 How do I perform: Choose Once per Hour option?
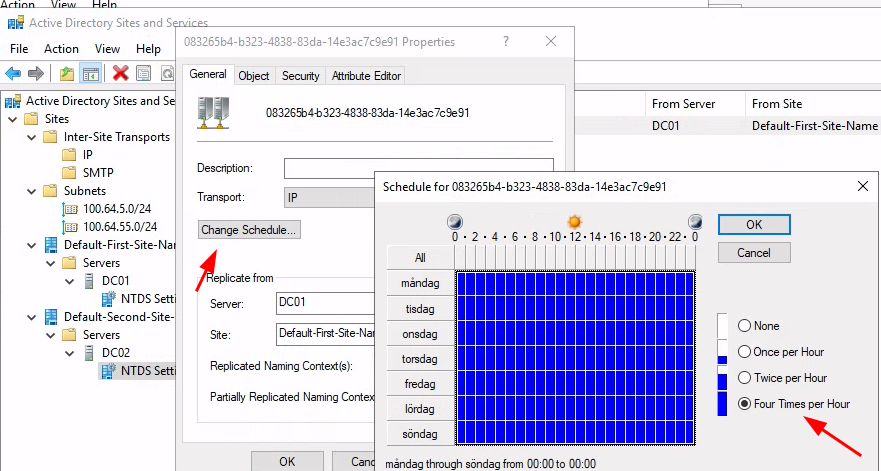[744, 352]
